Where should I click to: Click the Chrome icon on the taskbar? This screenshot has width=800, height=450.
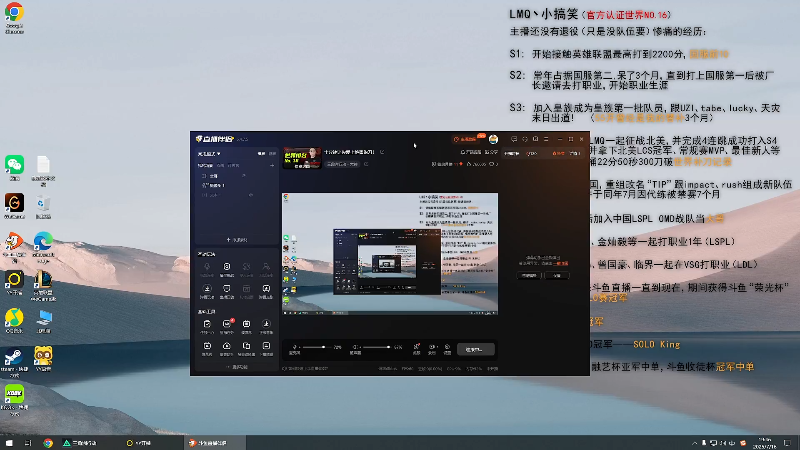click(x=48, y=443)
